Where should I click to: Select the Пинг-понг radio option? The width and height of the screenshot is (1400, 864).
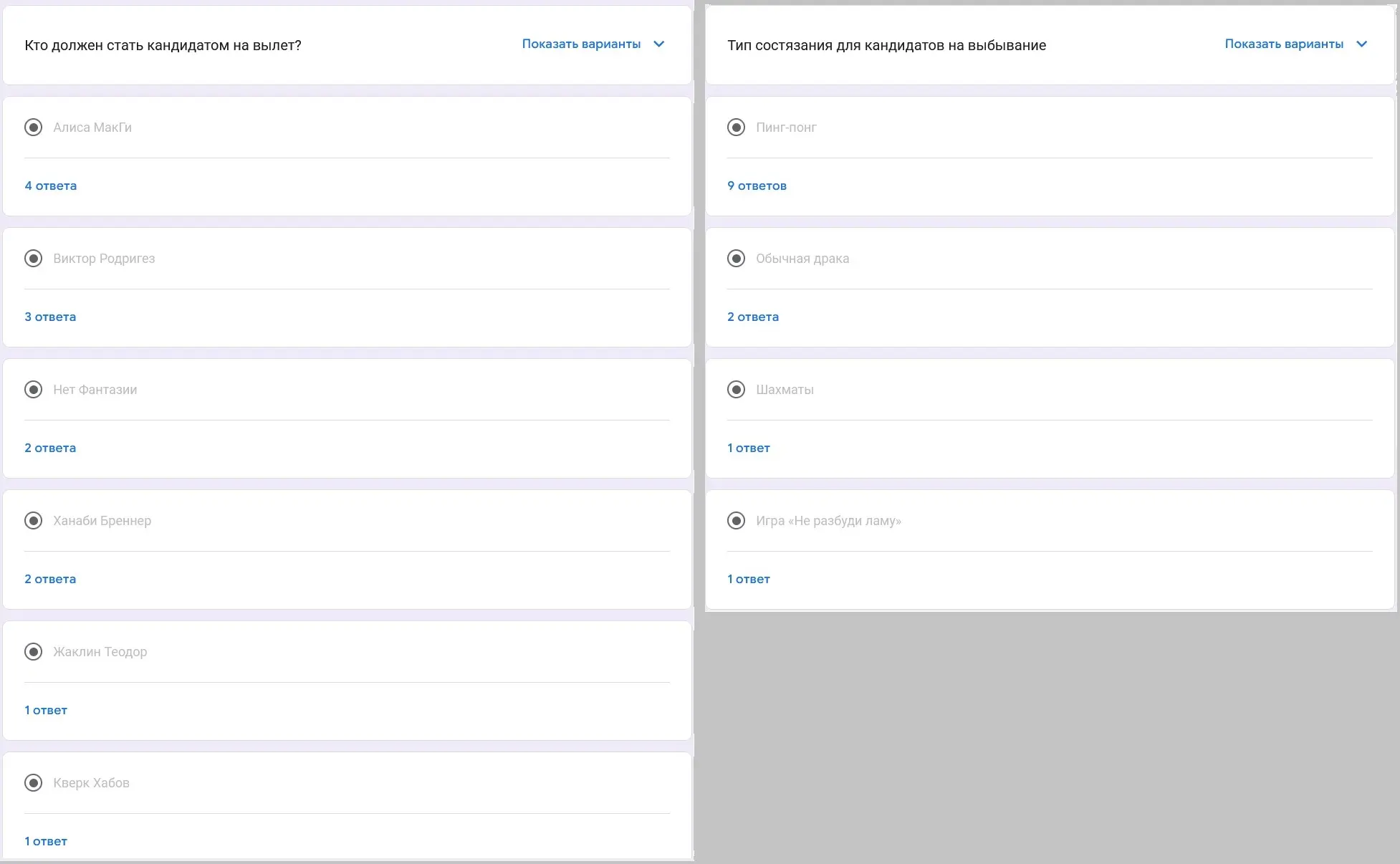[x=737, y=128]
